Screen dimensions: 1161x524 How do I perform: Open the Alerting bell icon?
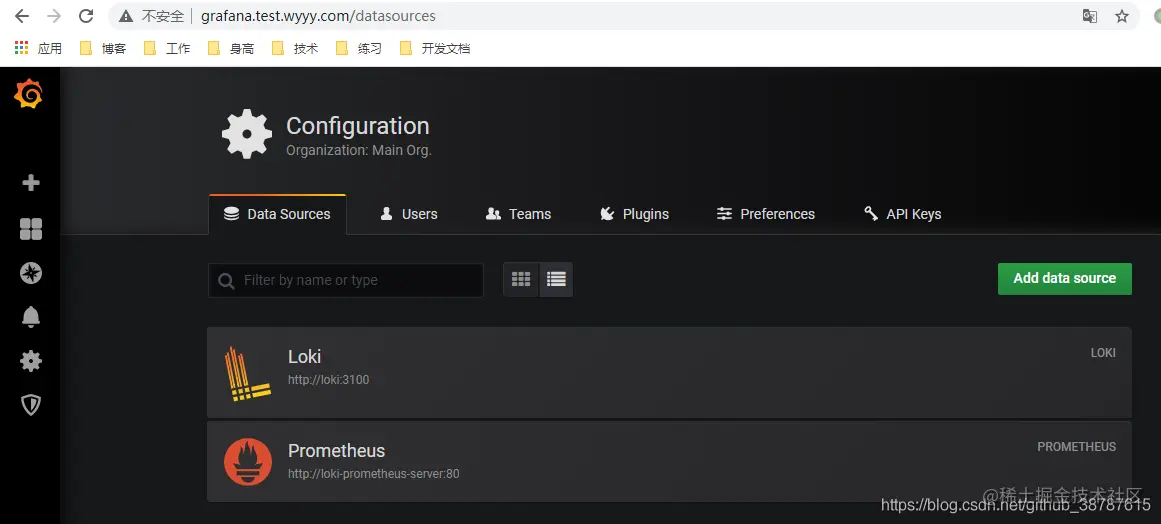click(30, 318)
